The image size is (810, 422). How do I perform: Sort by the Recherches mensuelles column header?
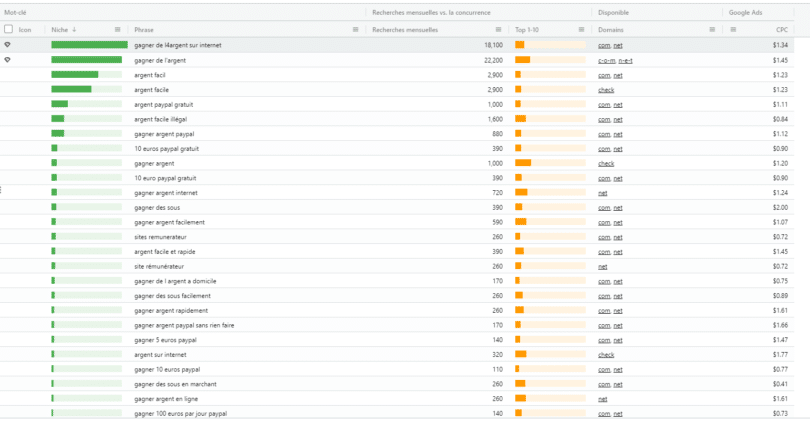[x=405, y=30]
